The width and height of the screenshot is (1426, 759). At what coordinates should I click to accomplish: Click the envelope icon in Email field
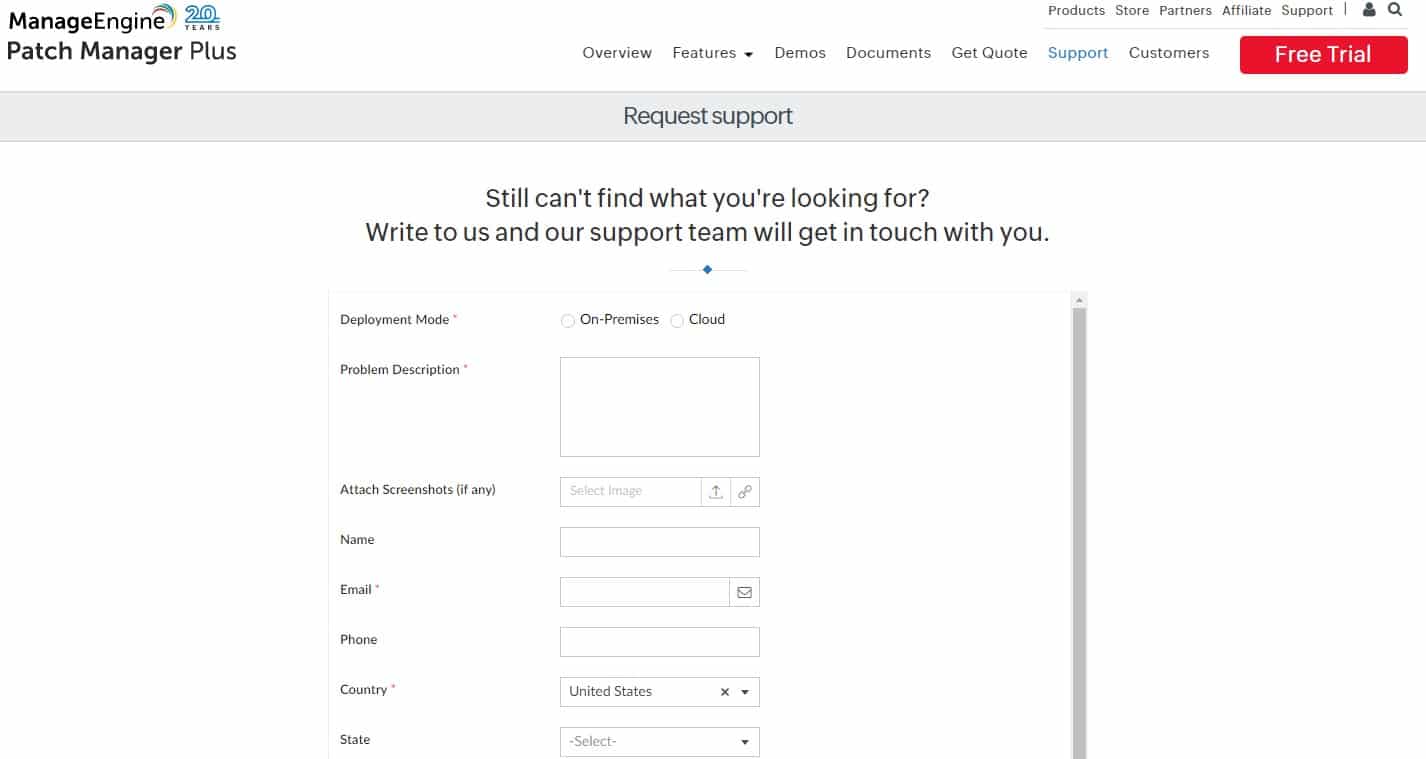[745, 592]
